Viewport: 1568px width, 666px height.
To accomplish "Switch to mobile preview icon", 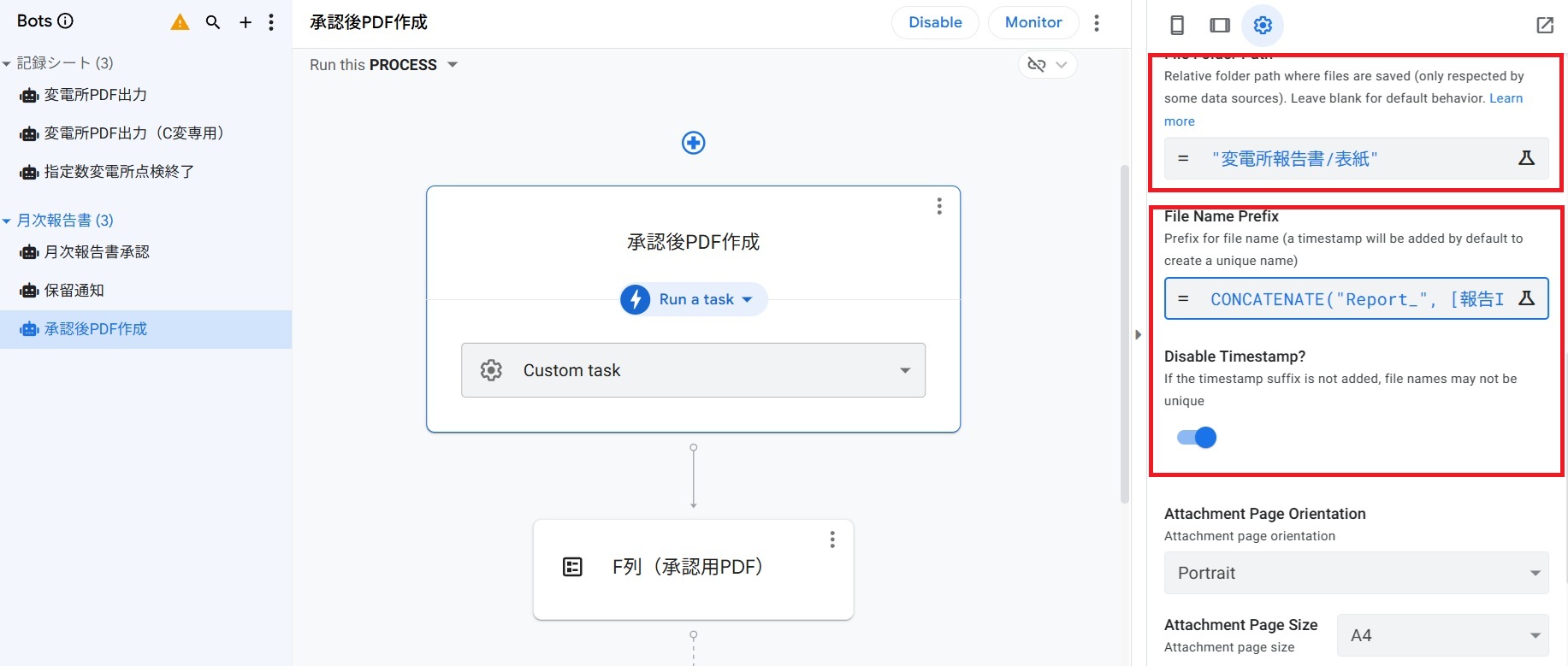I will click(x=1177, y=25).
